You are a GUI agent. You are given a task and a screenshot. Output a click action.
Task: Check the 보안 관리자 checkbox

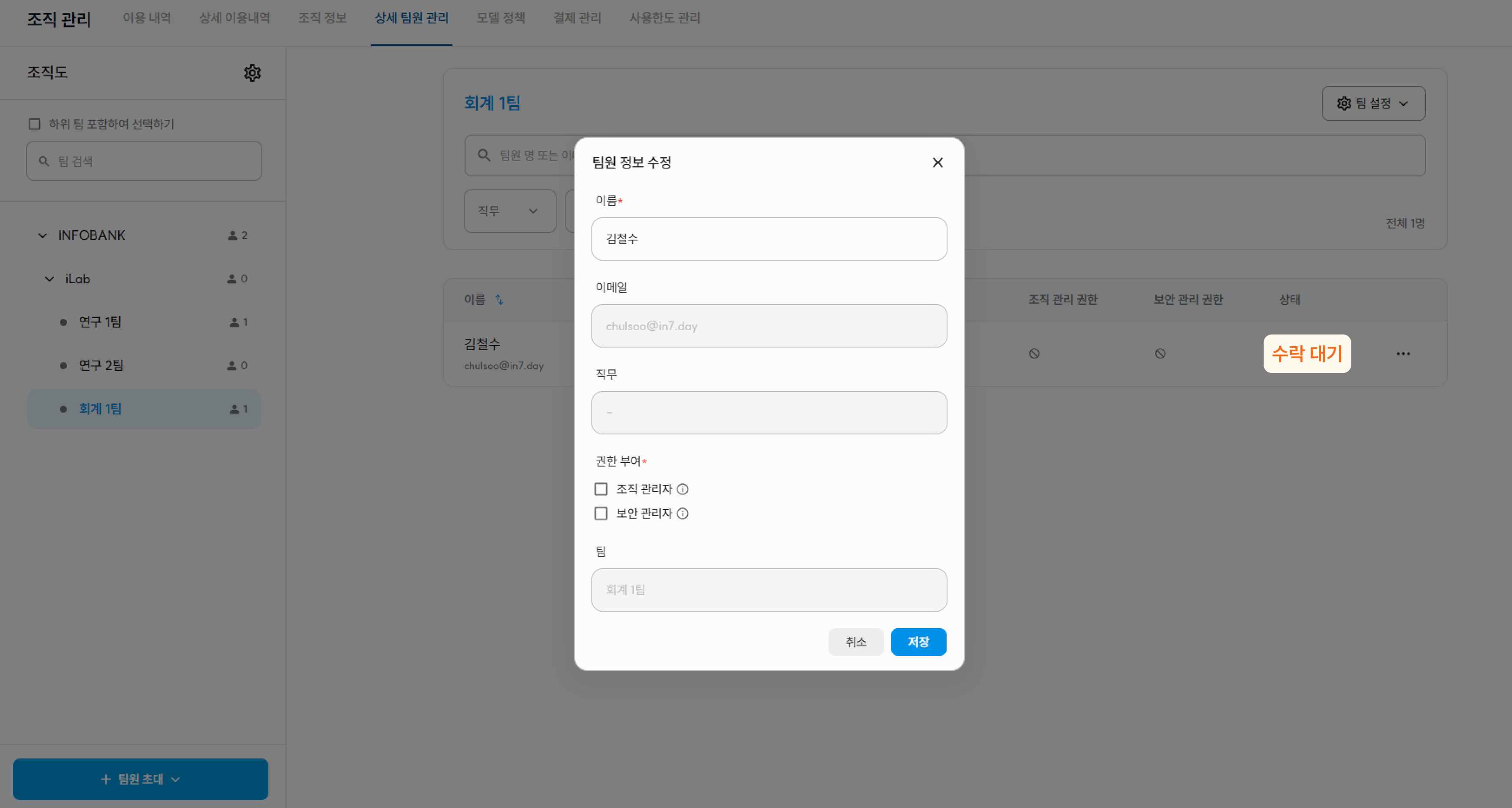click(x=601, y=514)
